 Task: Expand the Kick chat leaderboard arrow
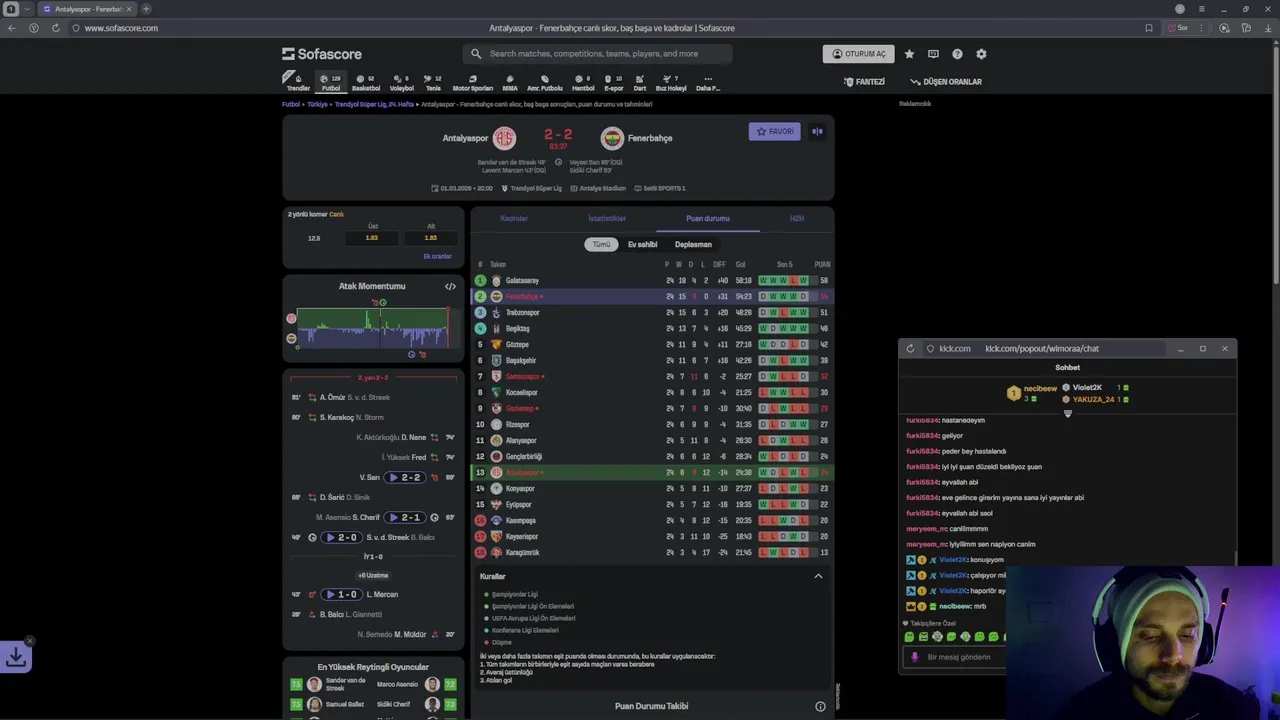1067,414
